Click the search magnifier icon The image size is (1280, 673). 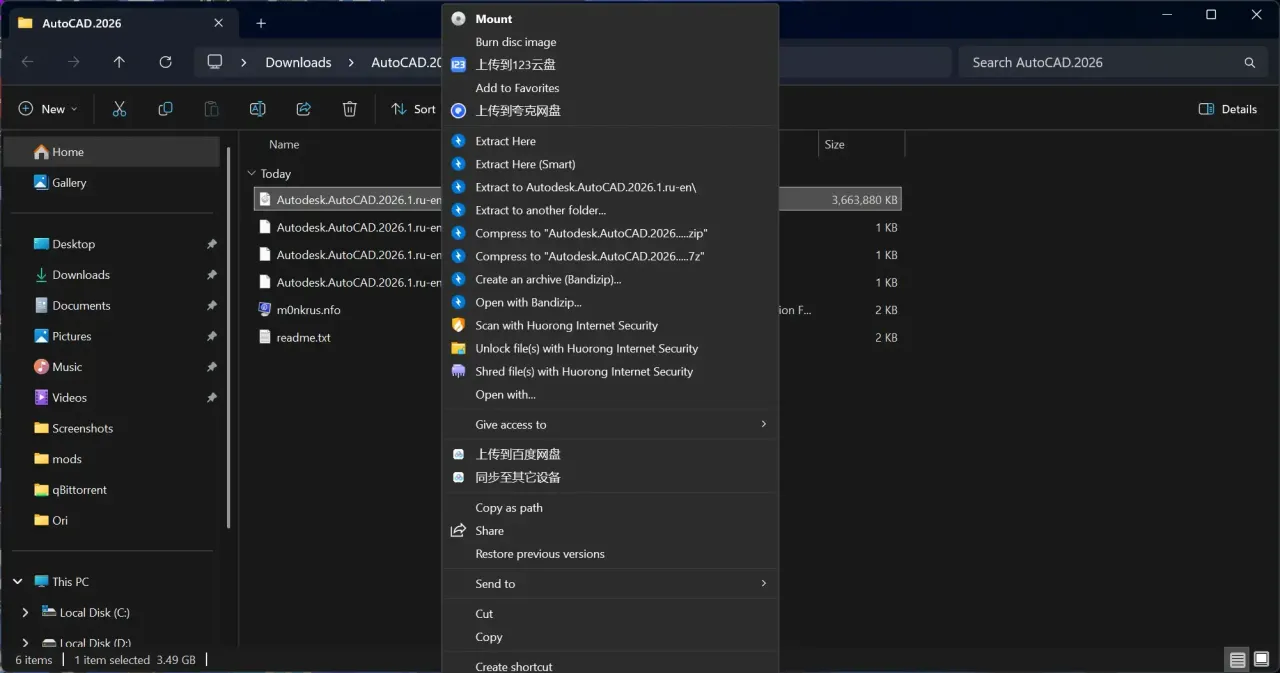(x=1249, y=62)
